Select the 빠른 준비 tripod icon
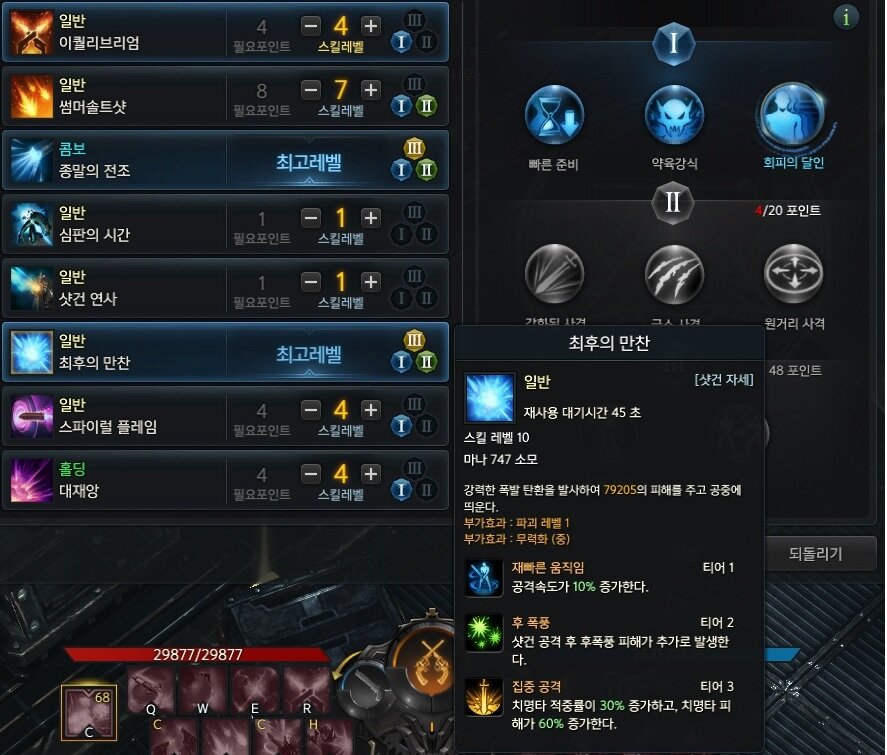The image size is (887, 755). pos(554,115)
